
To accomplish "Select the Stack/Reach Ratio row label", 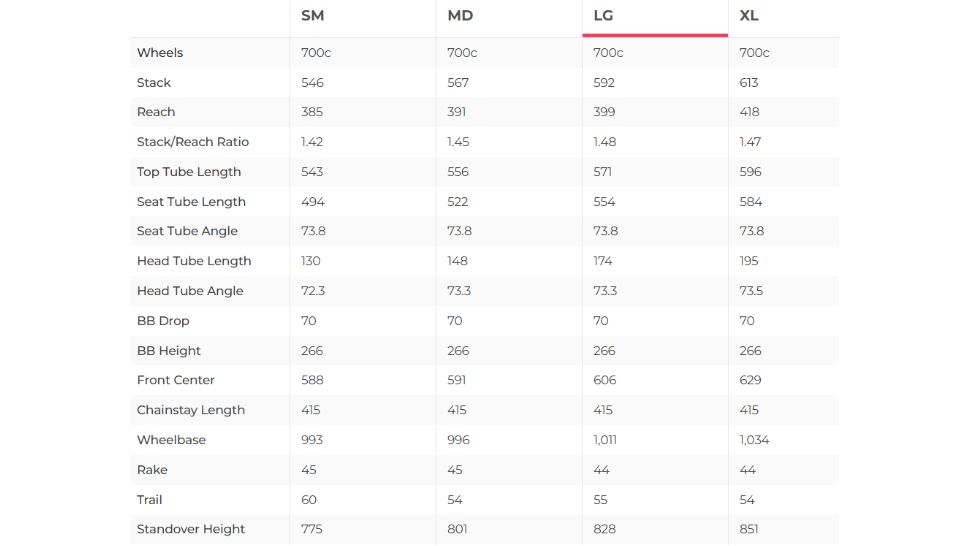I will [x=193, y=142].
